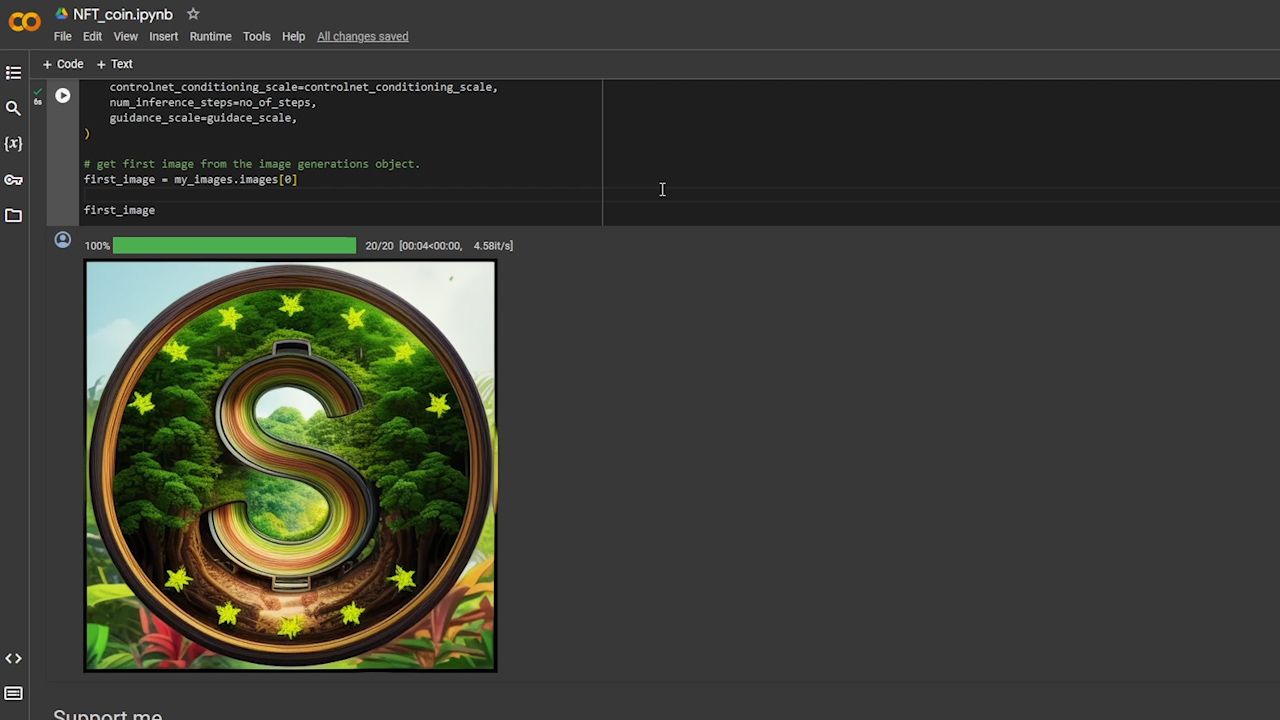Open the Runtime menu
The height and width of the screenshot is (720, 1280).
[x=210, y=36]
